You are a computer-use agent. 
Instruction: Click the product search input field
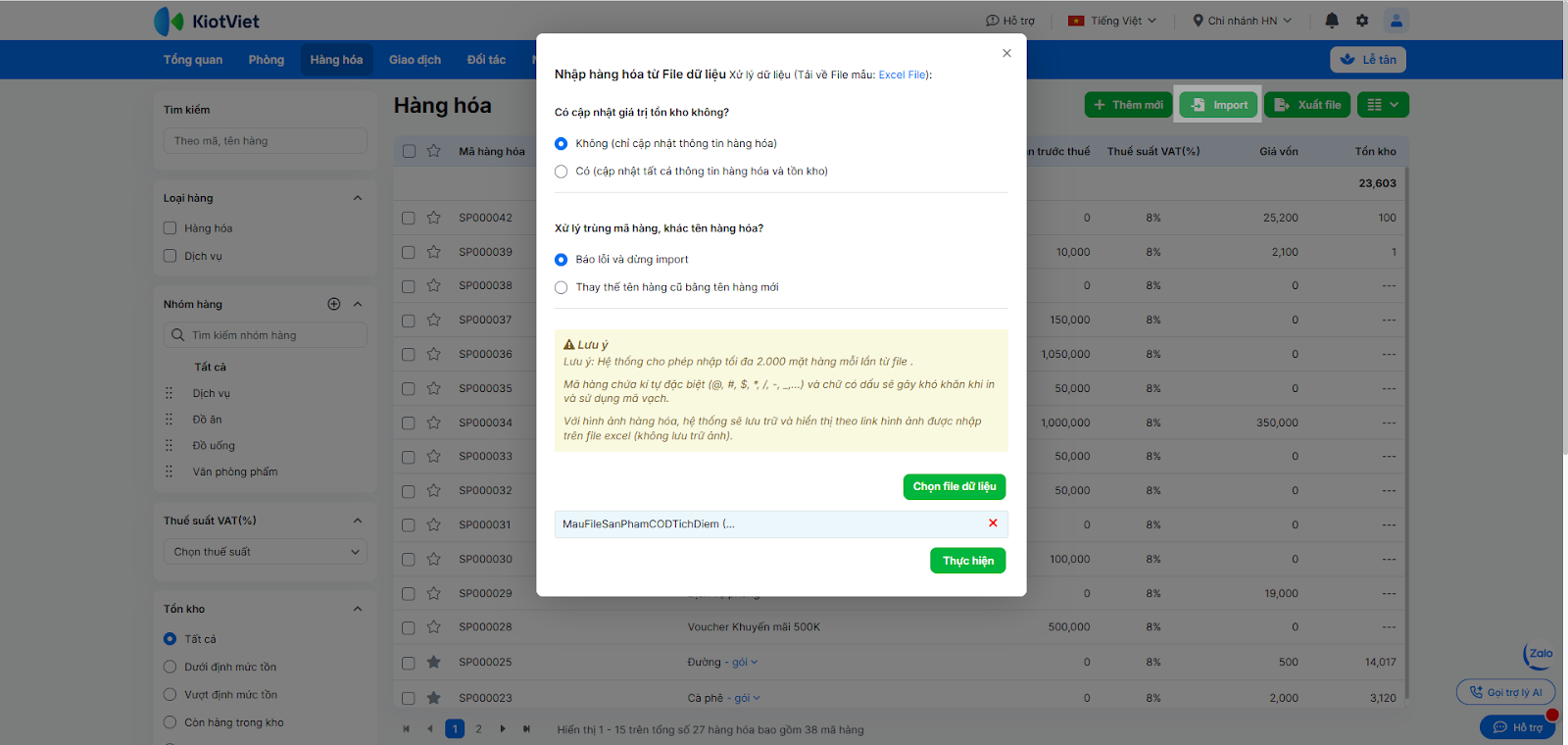pyautogui.click(x=266, y=141)
